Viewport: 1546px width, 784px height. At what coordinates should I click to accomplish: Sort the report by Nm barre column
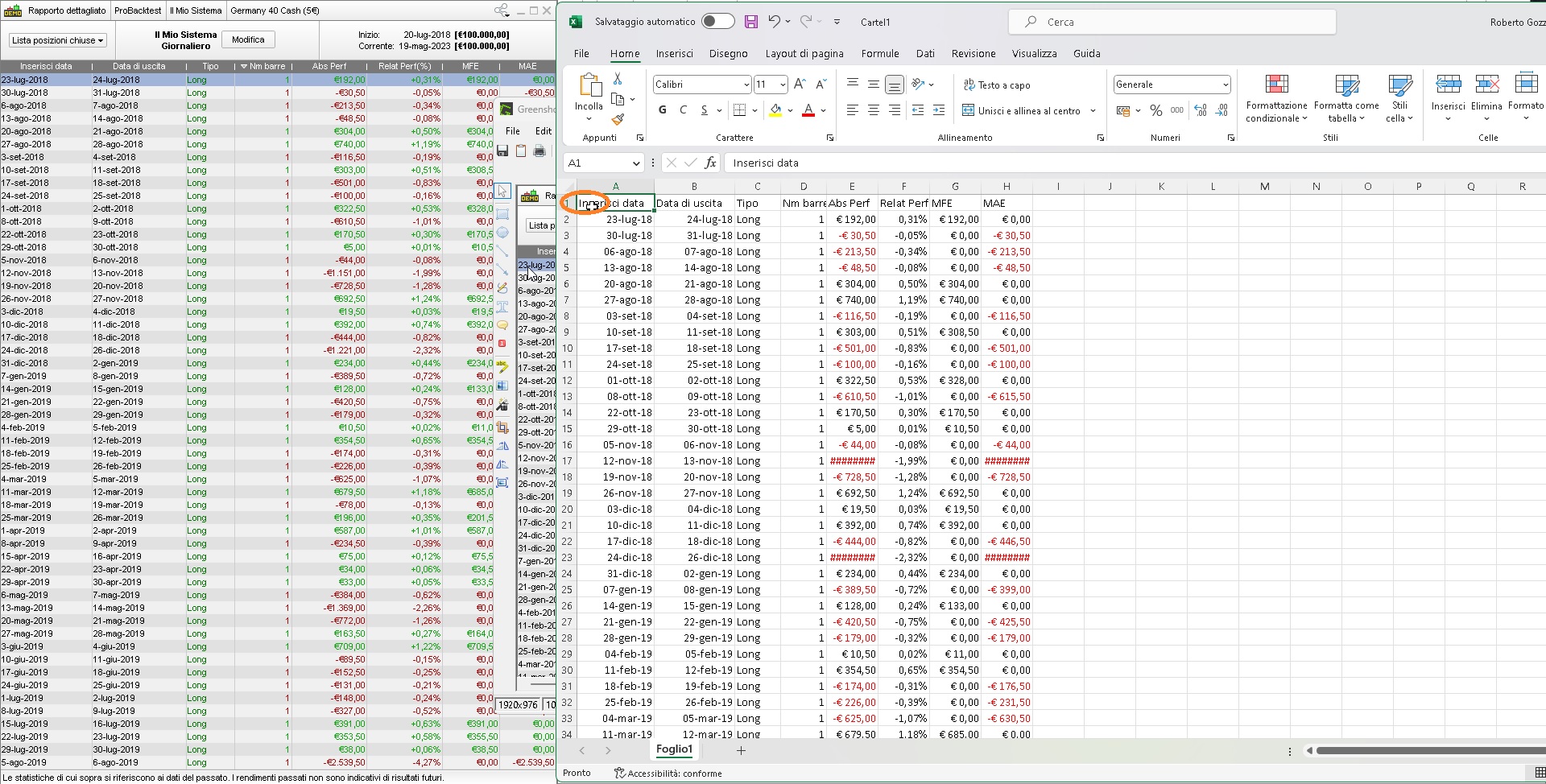pos(262,66)
